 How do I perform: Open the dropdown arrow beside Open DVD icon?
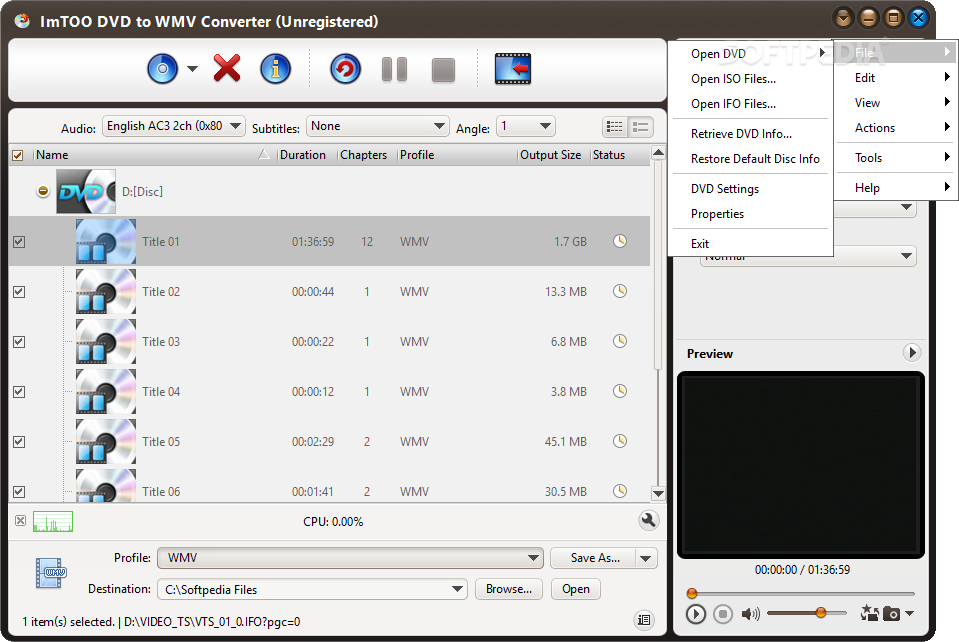tap(192, 69)
